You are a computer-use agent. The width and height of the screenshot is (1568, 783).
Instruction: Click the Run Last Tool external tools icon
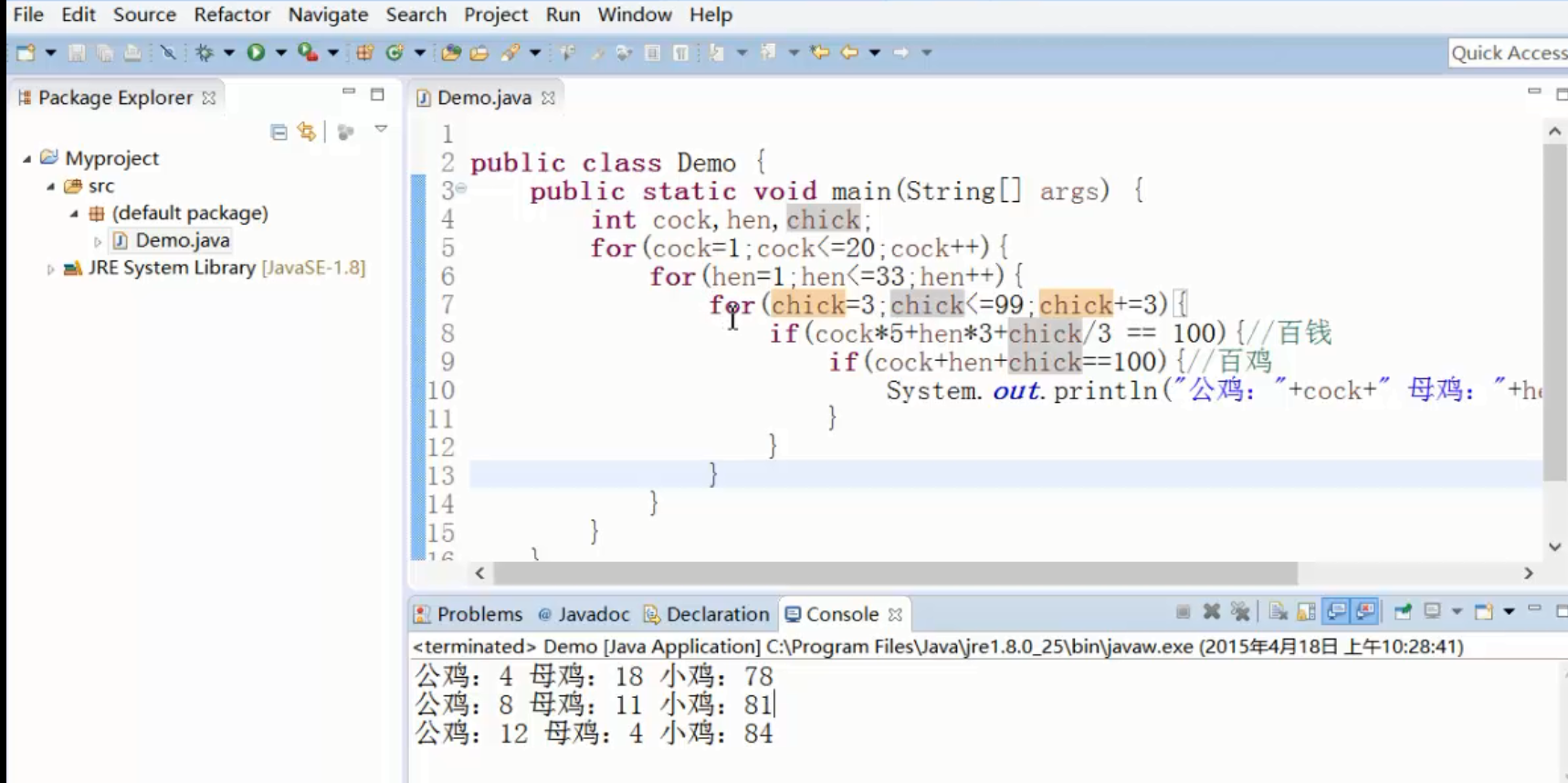309,53
